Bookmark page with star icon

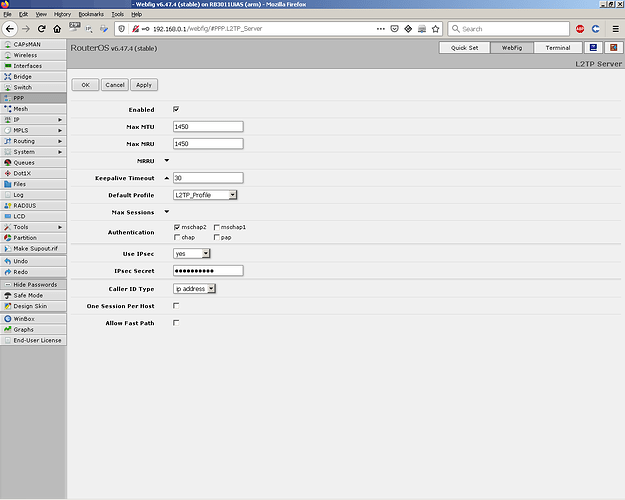[x=435, y=29]
